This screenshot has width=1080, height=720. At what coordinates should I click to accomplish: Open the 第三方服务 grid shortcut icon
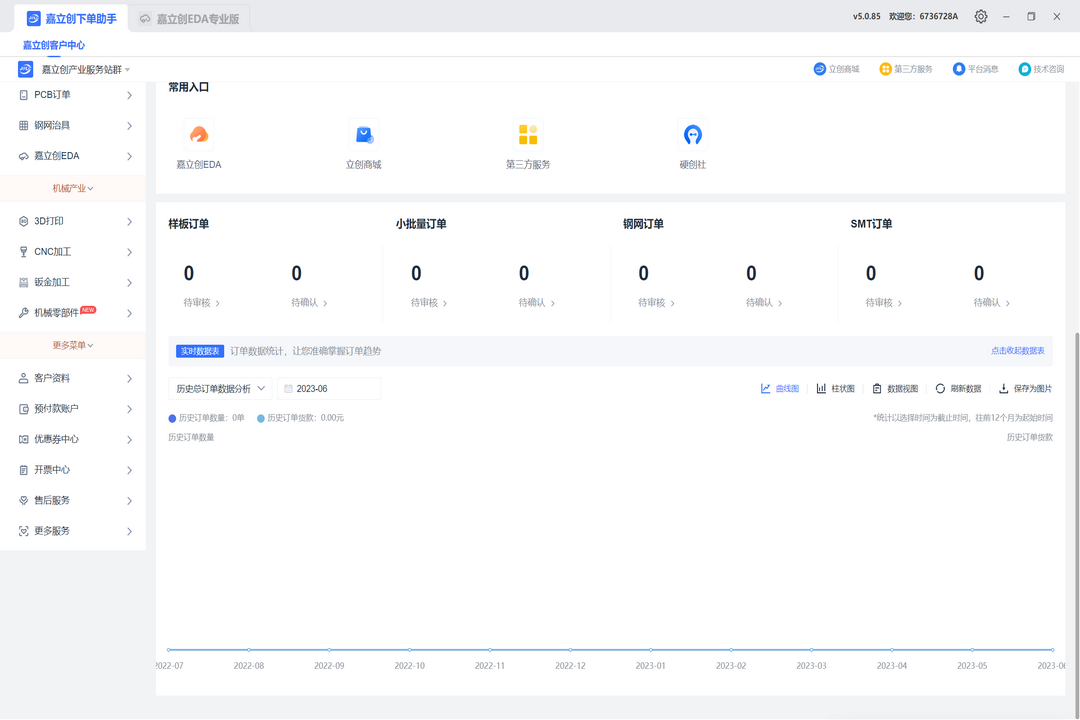coord(528,134)
